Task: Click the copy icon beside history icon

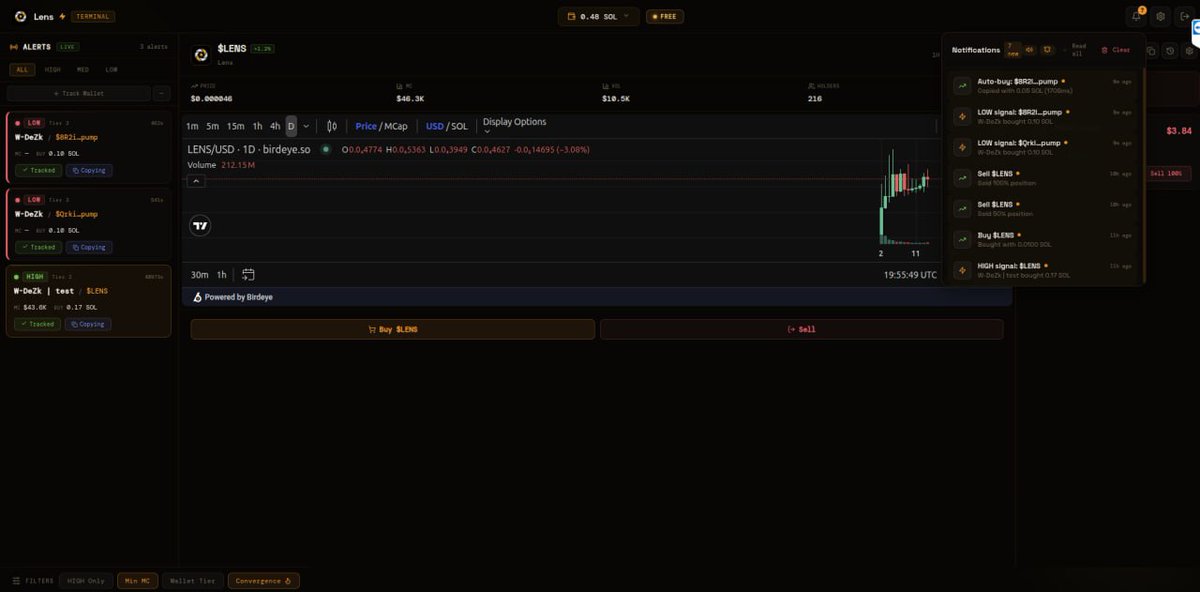Action: (x=1151, y=51)
